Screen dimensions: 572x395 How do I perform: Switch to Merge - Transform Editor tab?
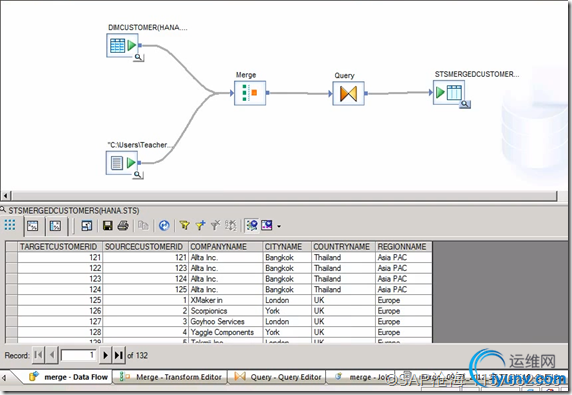tap(171, 377)
